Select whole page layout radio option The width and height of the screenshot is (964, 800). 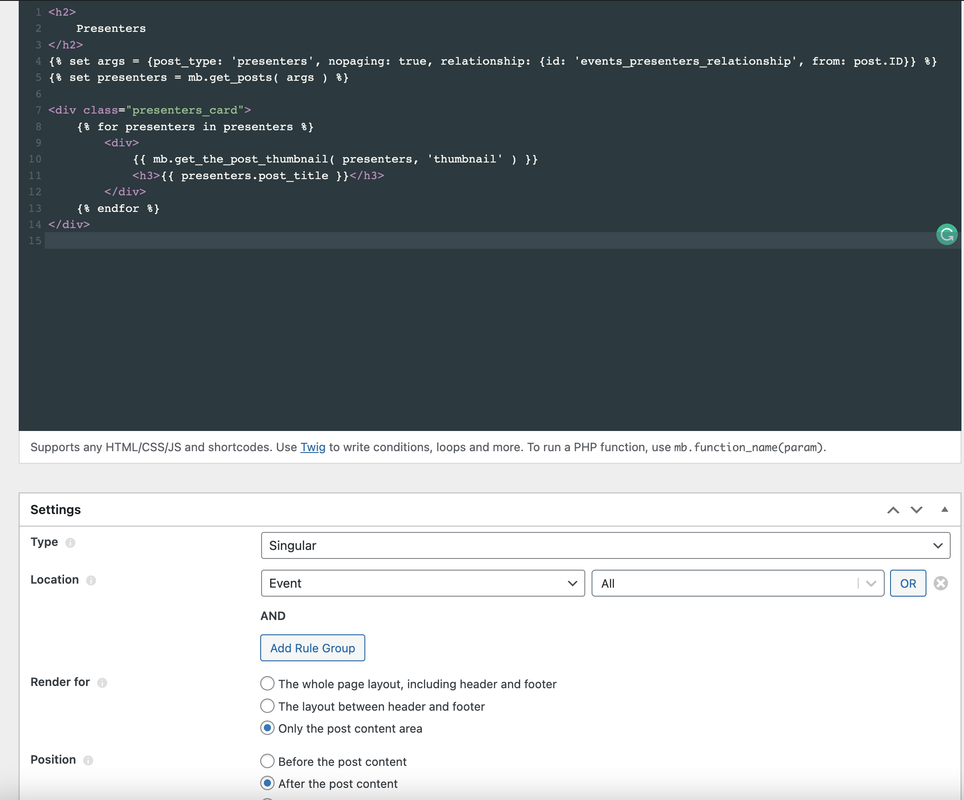tap(267, 683)
